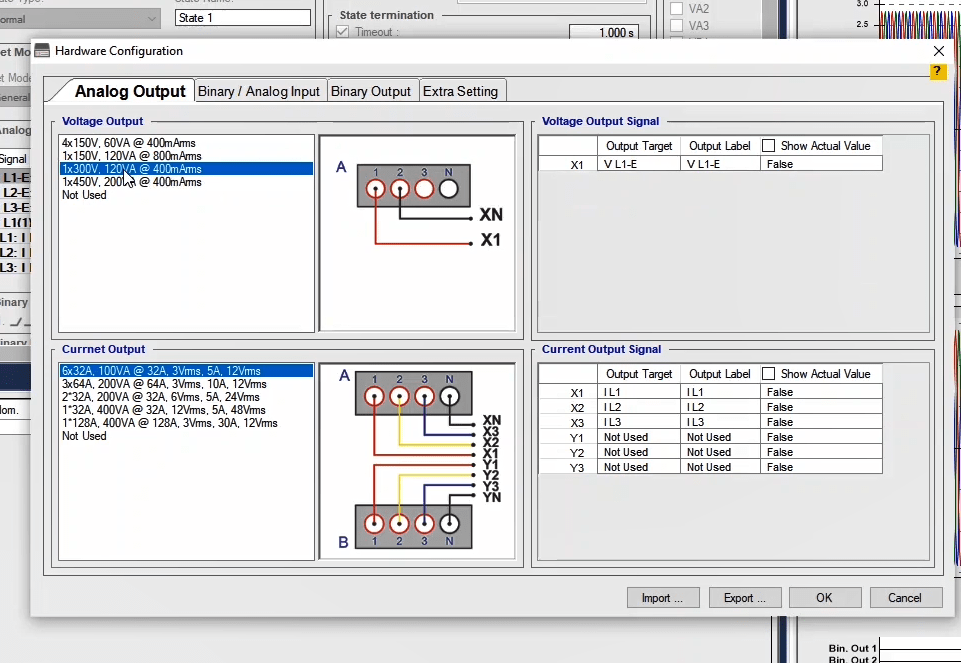This screenshot has width=961, height=663.
Task: Click the I L3 Output Target cell
Action: (x=639, y=422)
